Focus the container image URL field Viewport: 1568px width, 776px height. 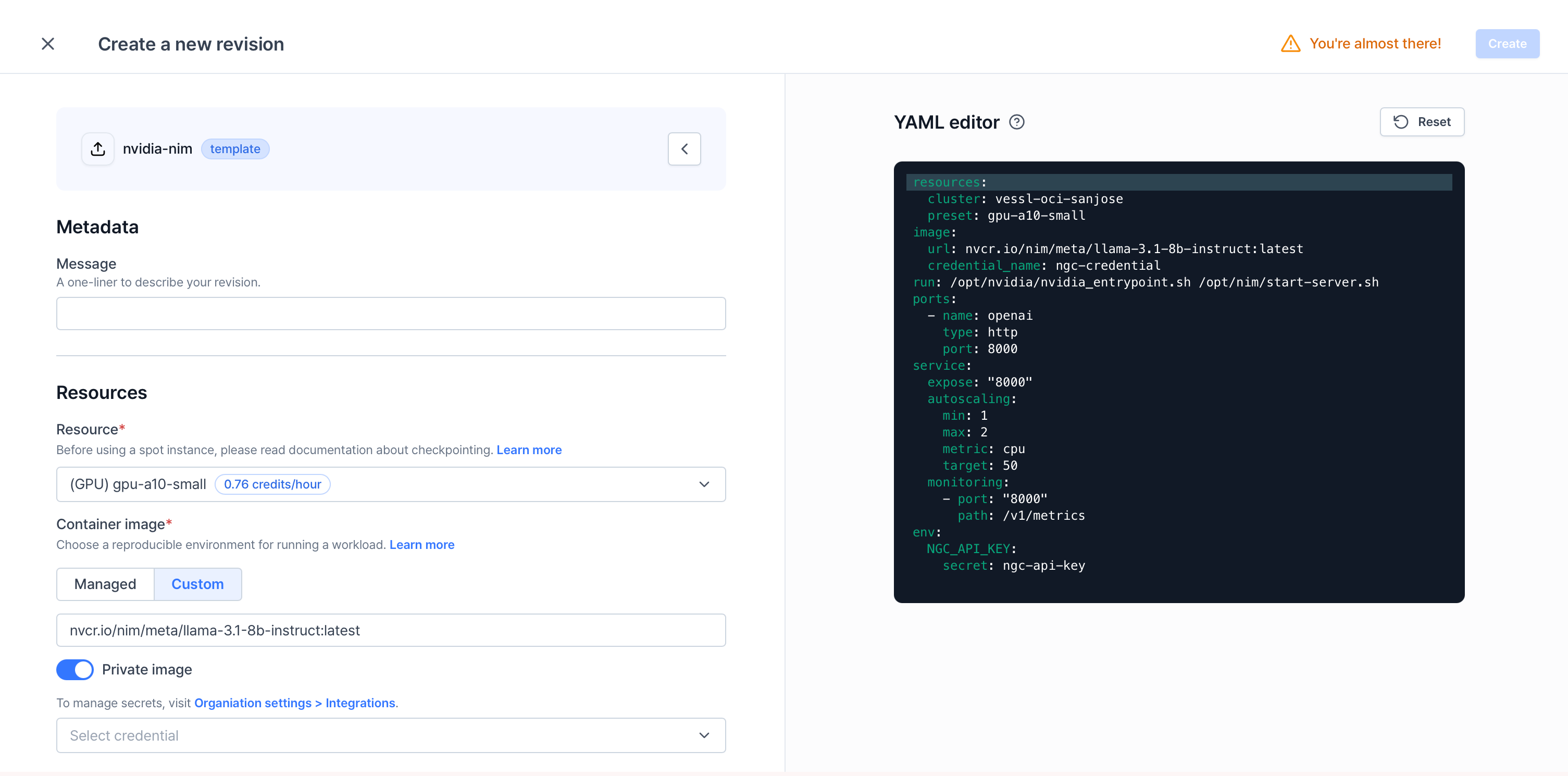point(391,631)
